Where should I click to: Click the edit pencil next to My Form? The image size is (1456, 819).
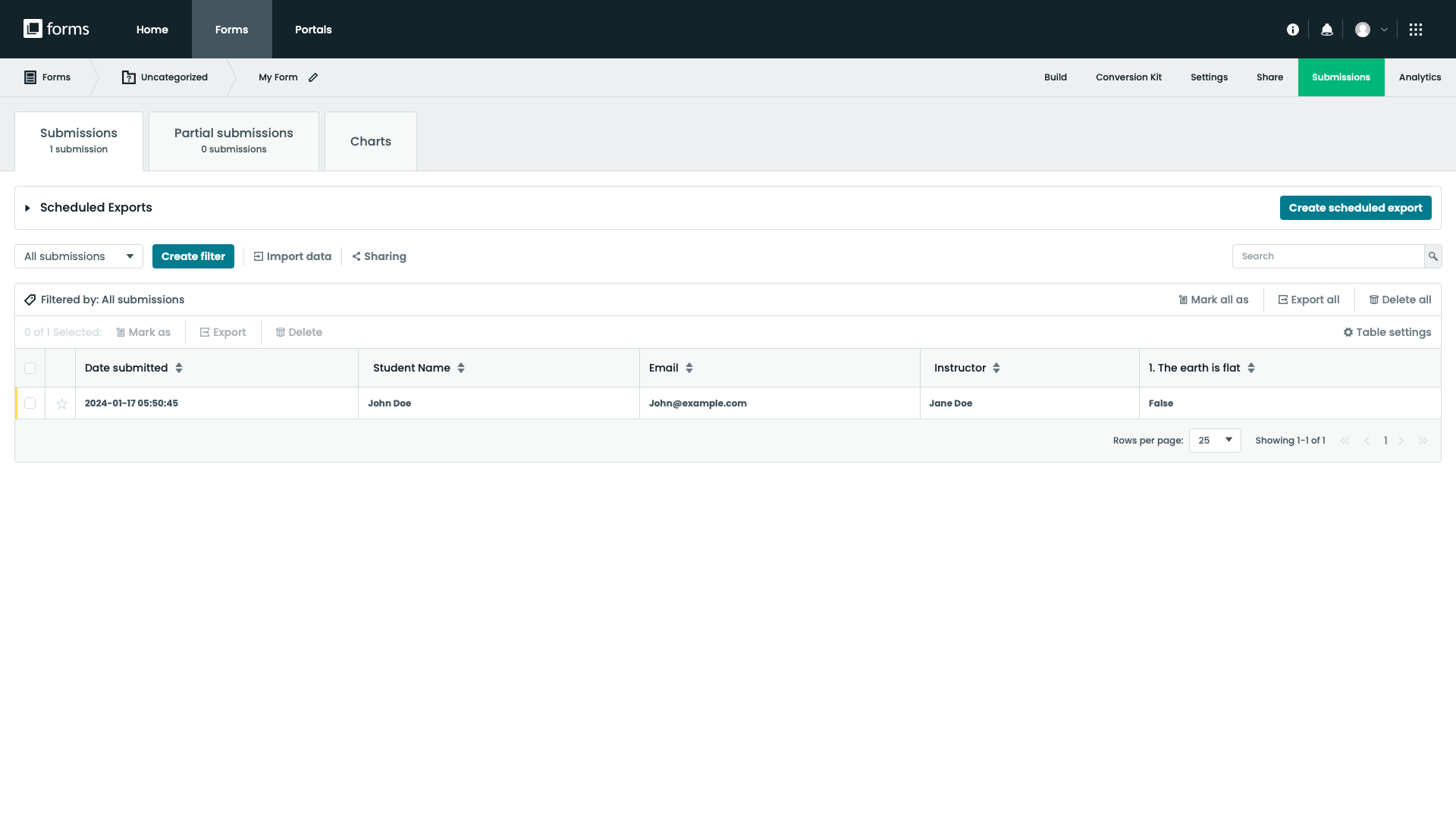click(314, 77)
